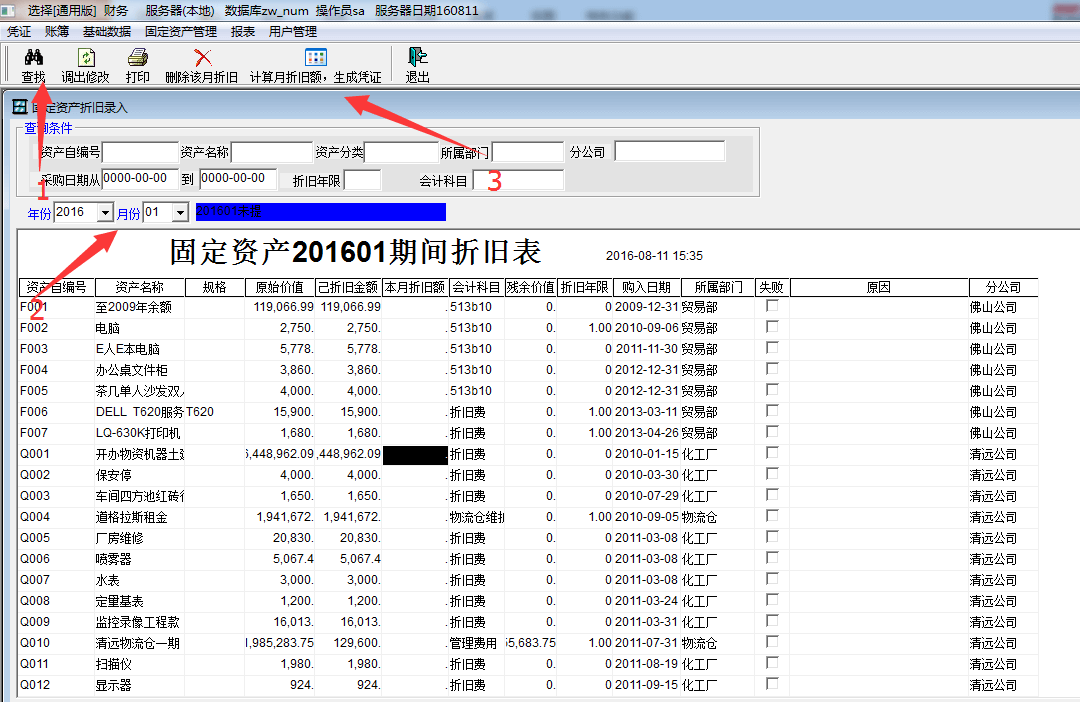Tick the 失败 checkbox for row F001
Viewport: 1080px width, 702px height.
772,306
